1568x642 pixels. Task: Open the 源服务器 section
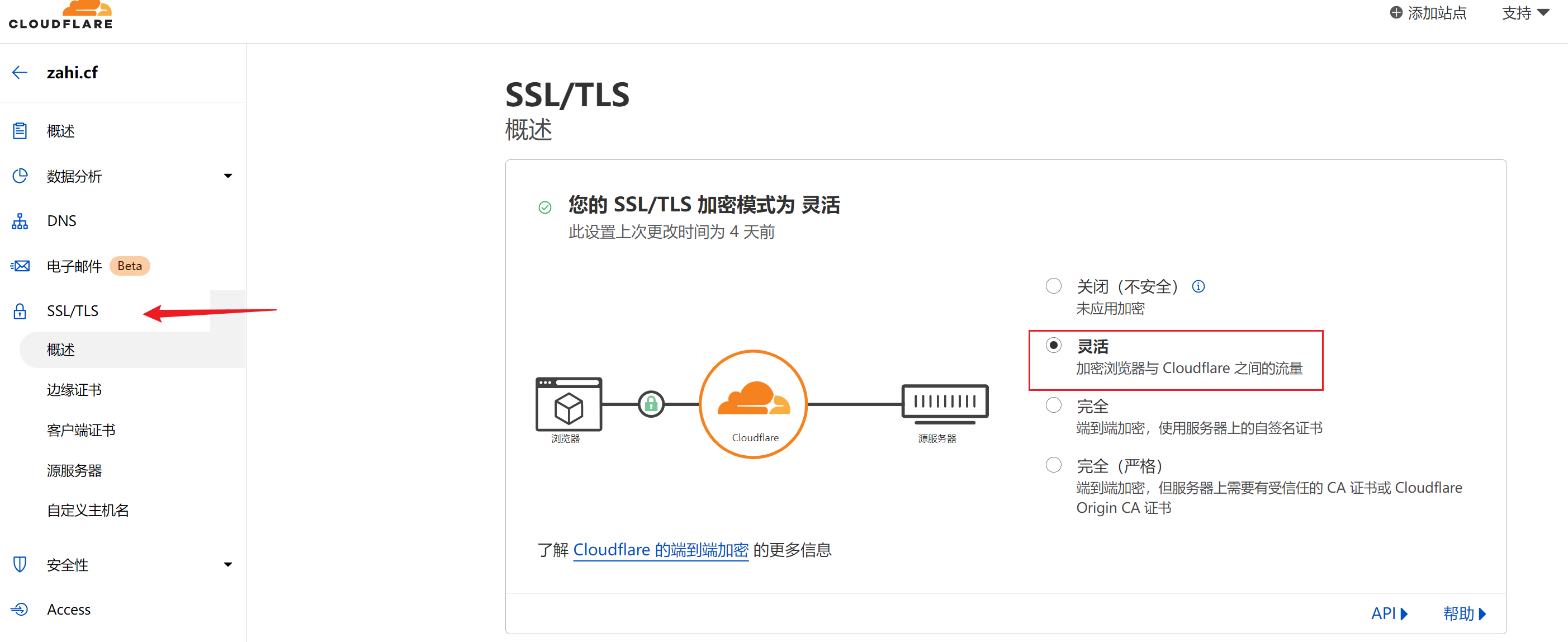coord(74,470)
